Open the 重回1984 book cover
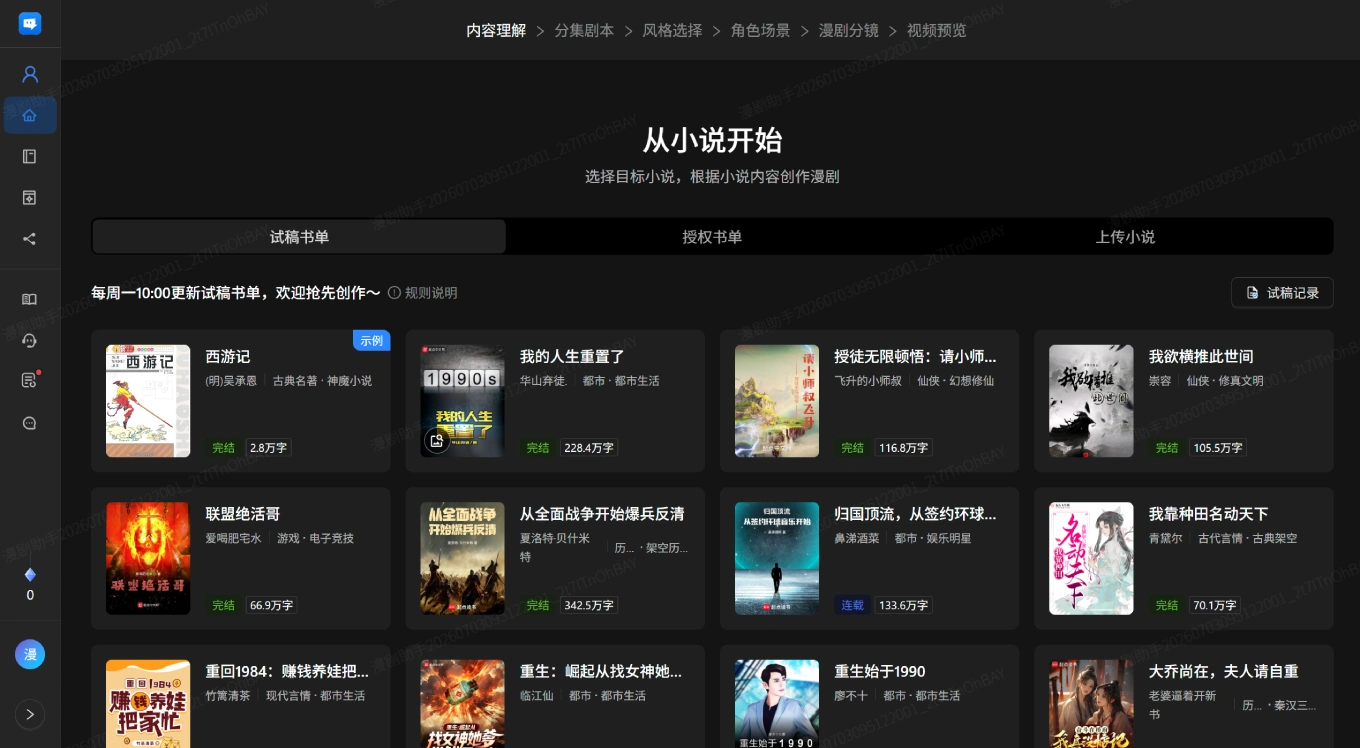 tap(148, 704)
